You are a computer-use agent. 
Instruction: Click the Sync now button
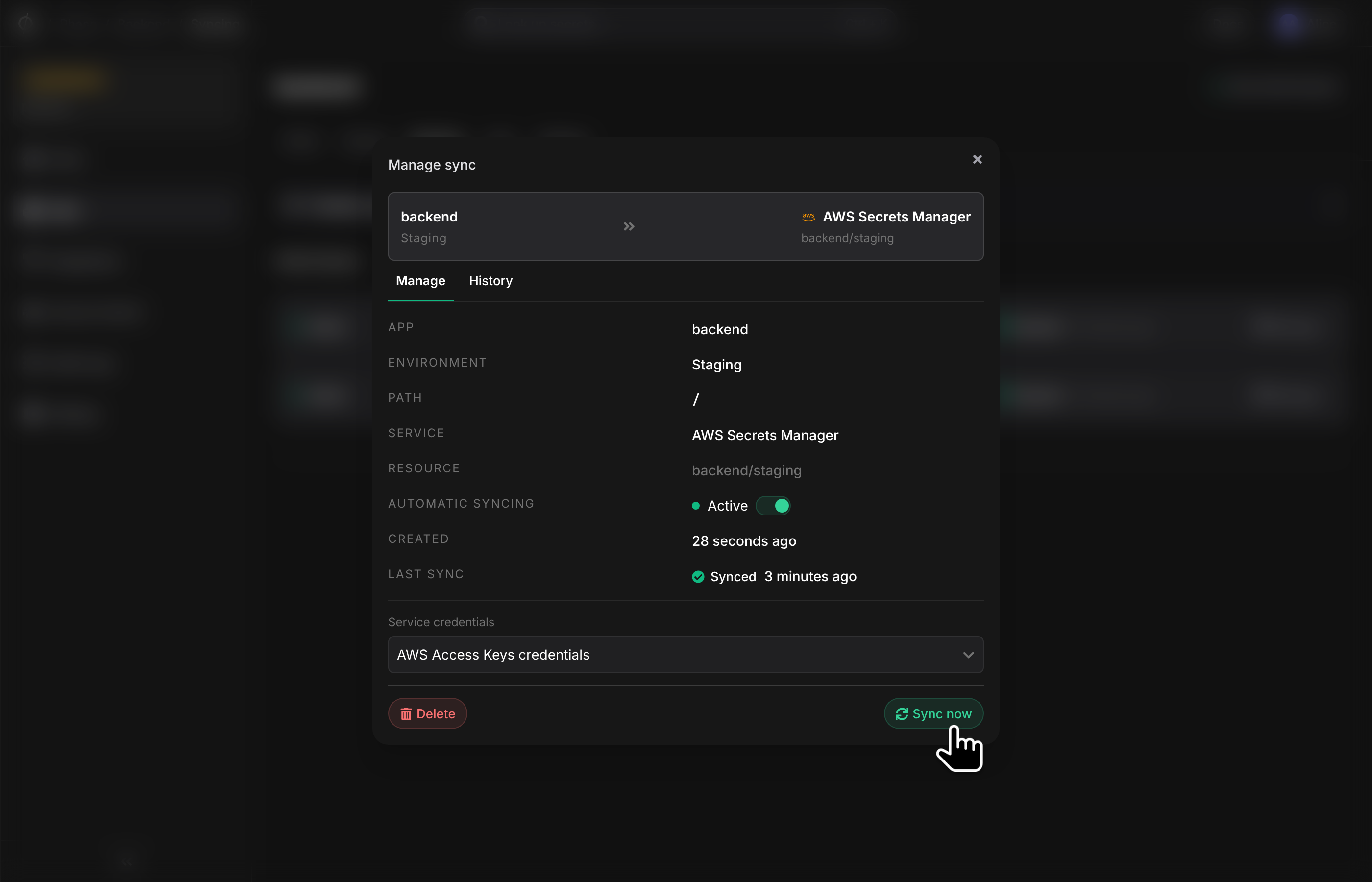[x=933, y=713]
